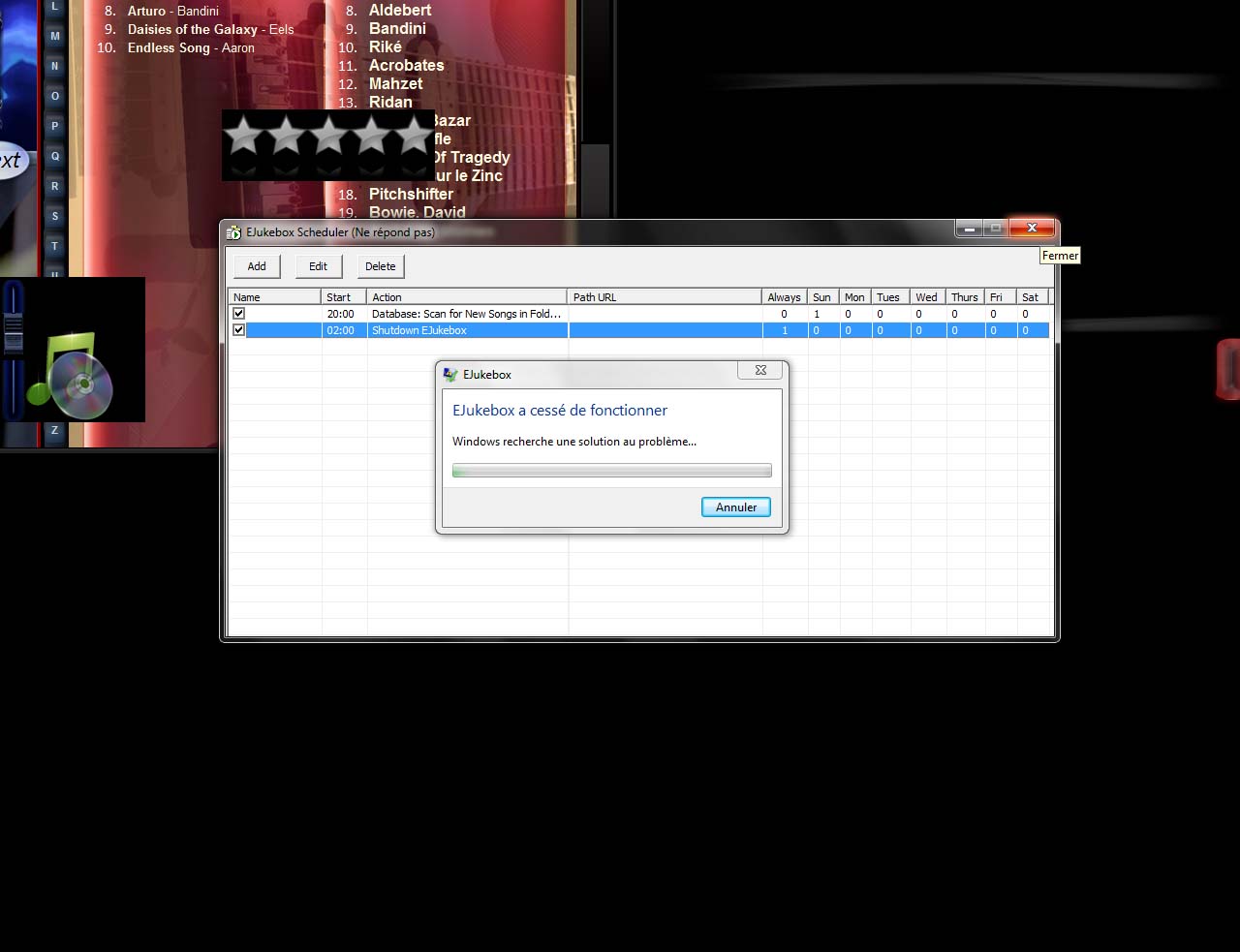The height and width of the screenshot is (952, 1240).
Task: Rate the song five stars
Action: point(413,136)
